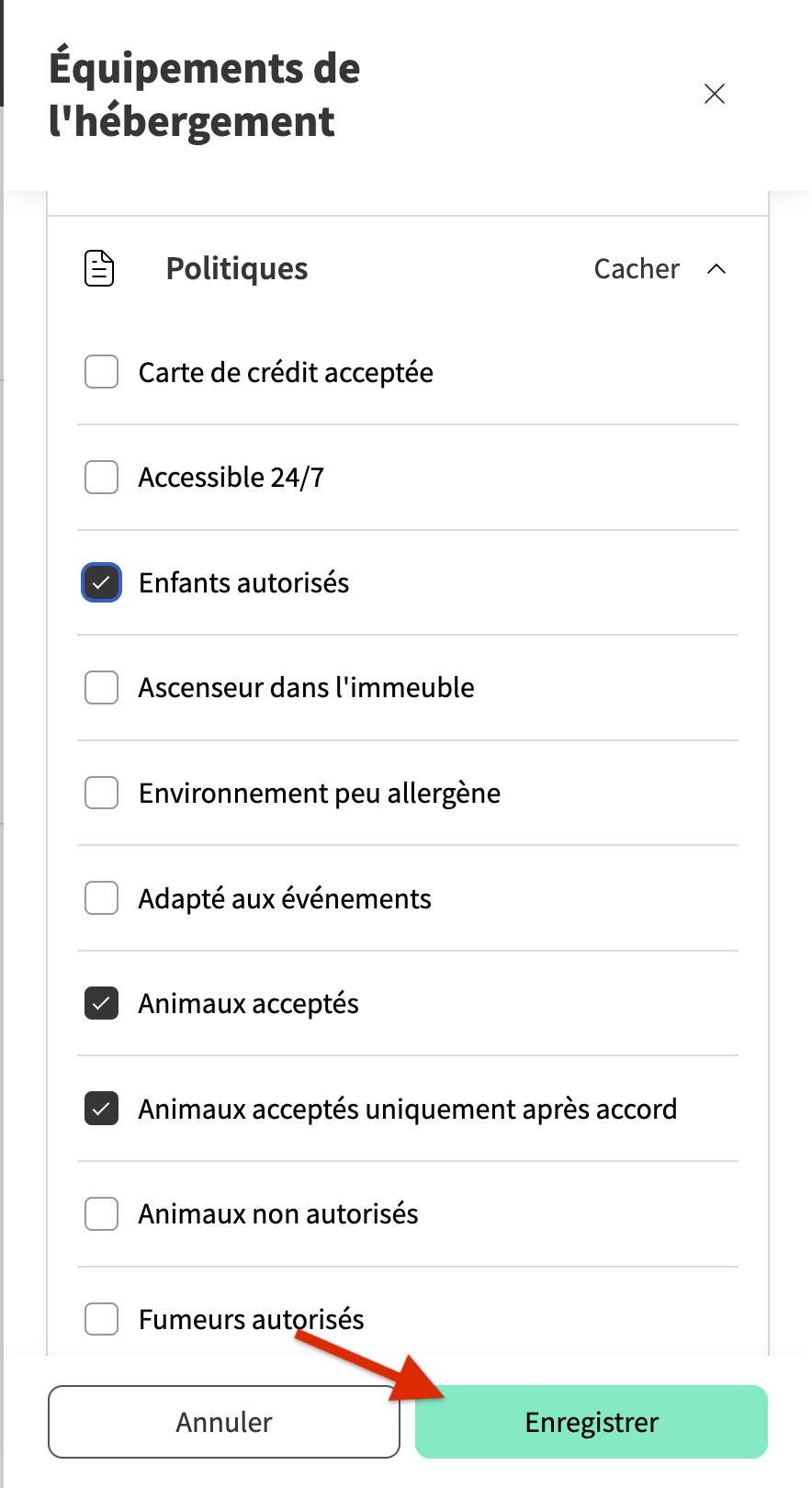Enable the Accessible 24/7 checkbox
This screenshot has height=1488, width=812.
click(x=101, y=478)
